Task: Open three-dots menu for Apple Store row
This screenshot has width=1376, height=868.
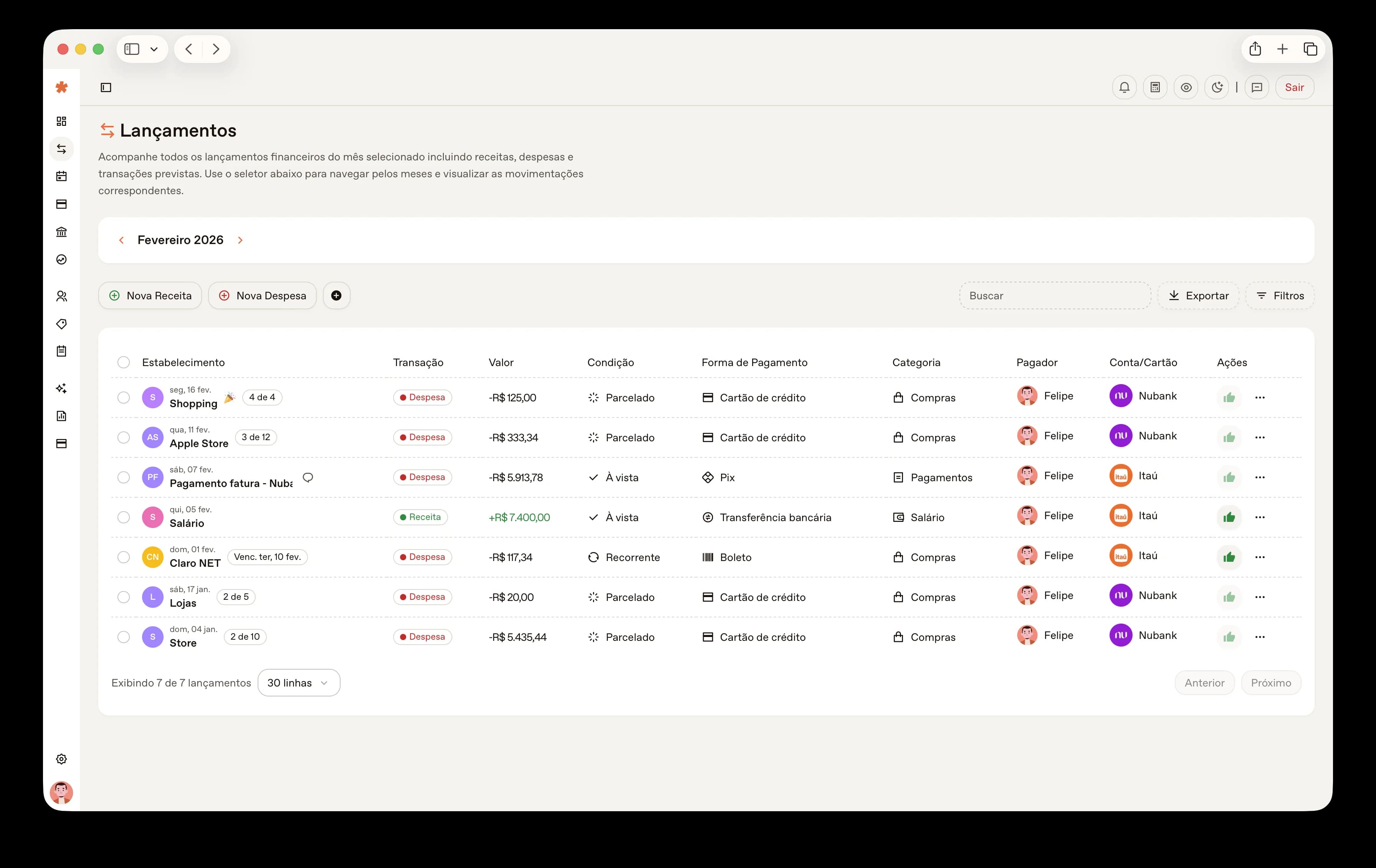Action: tap(1259, 437)
